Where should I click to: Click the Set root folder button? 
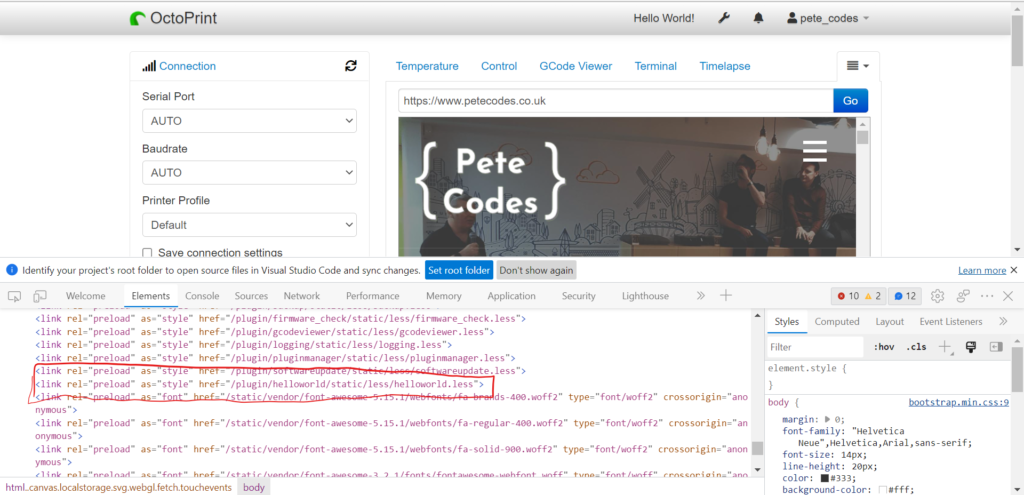tap(459, 270)
